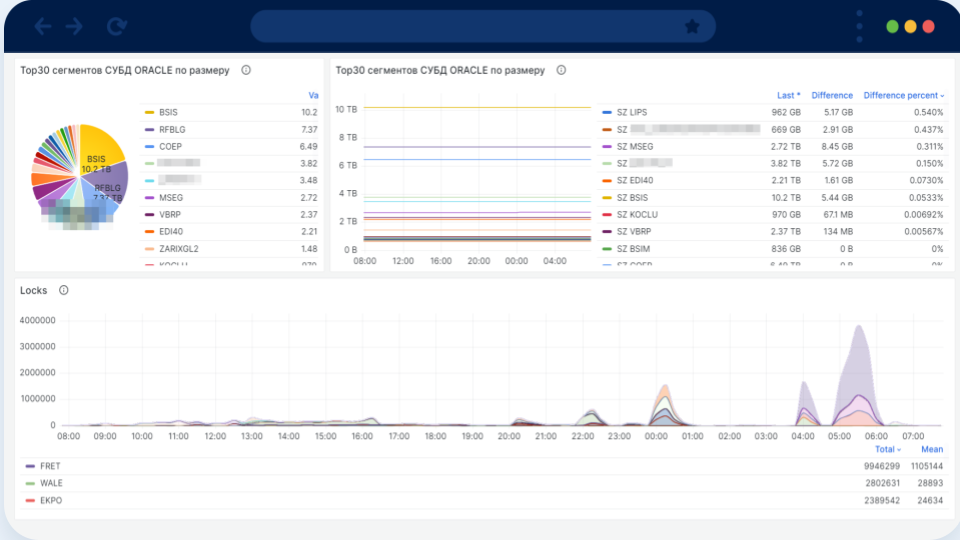Click the browser back arrow
The height and width of the screenshot is (540, 960).
tap(44, 26)
